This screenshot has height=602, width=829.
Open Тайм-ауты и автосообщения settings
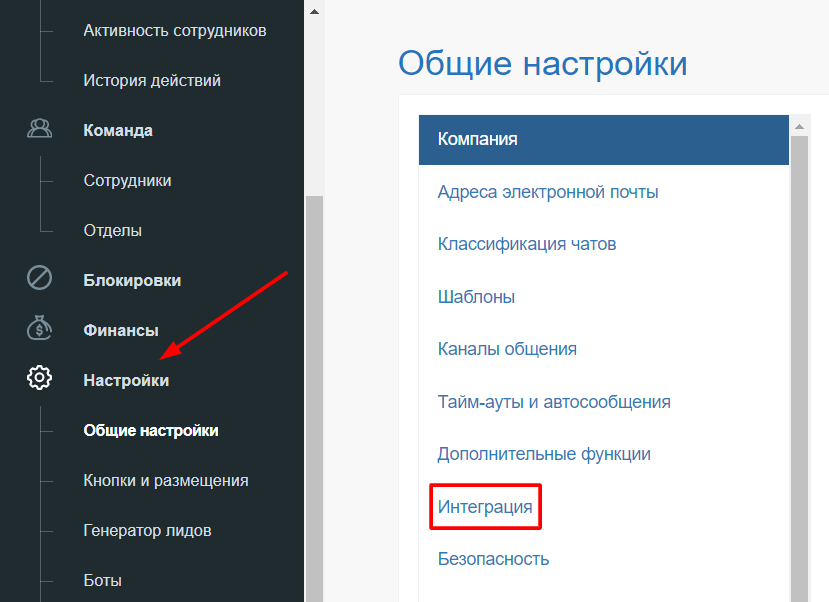tap(553, 401)
